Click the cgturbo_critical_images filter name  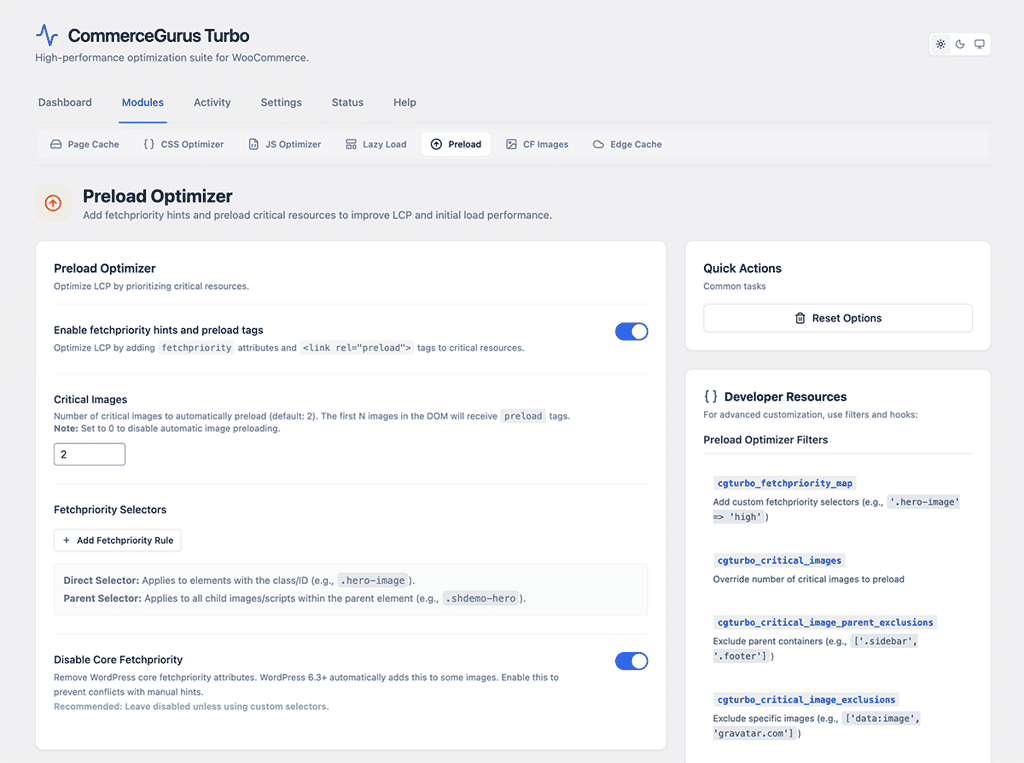pos(779,560)
